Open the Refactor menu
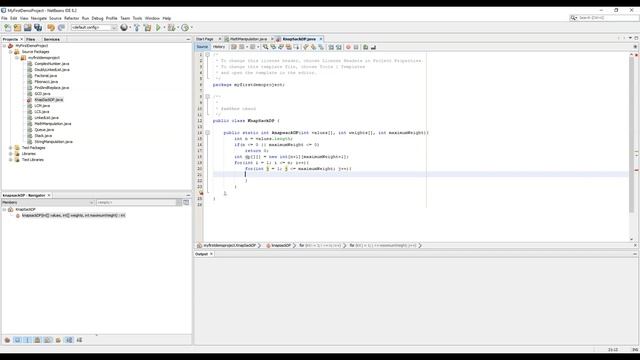640x360 pixels. point(71,18)
